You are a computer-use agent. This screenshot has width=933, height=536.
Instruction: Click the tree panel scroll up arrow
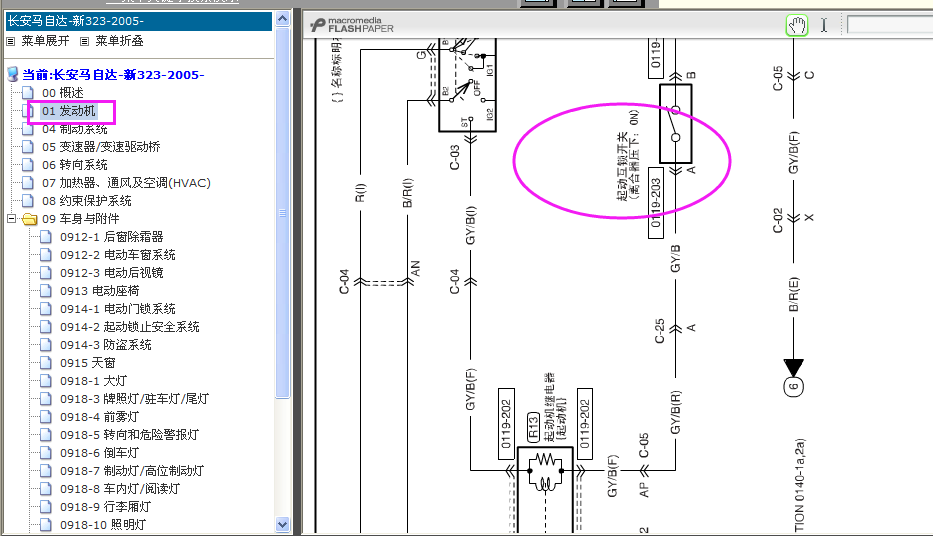tap(283, 19)
